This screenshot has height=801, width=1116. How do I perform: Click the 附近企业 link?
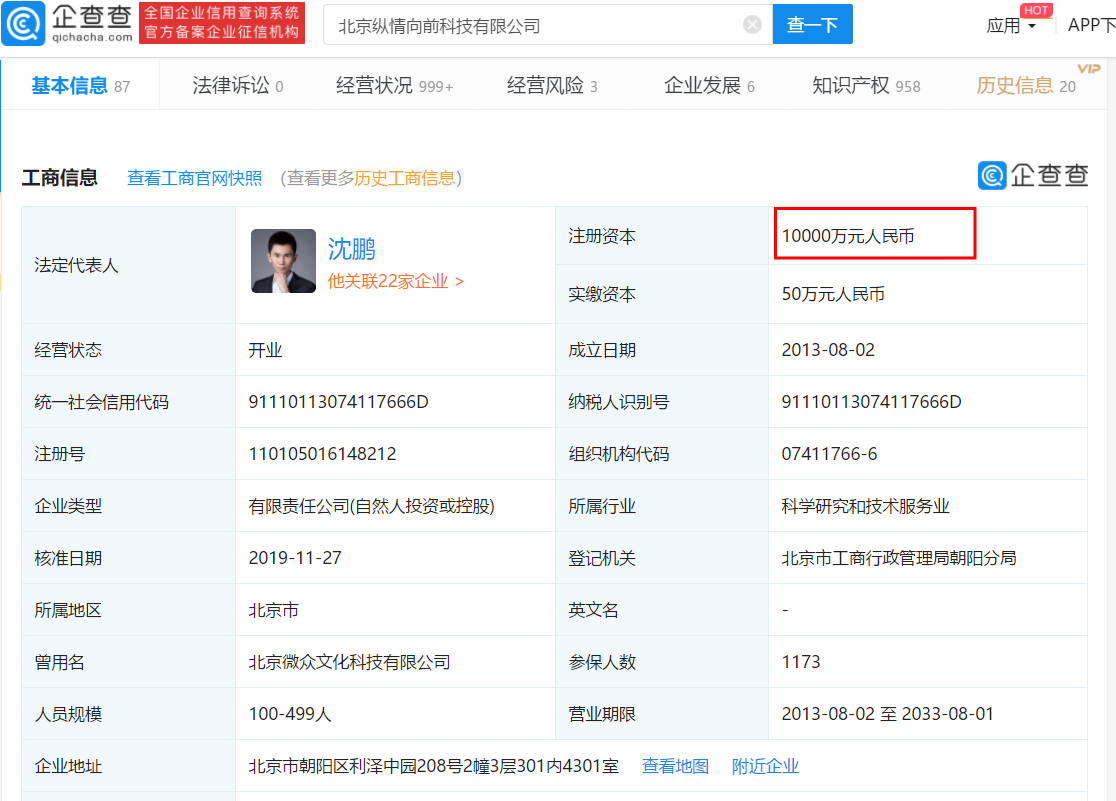(x=765, y=766)
